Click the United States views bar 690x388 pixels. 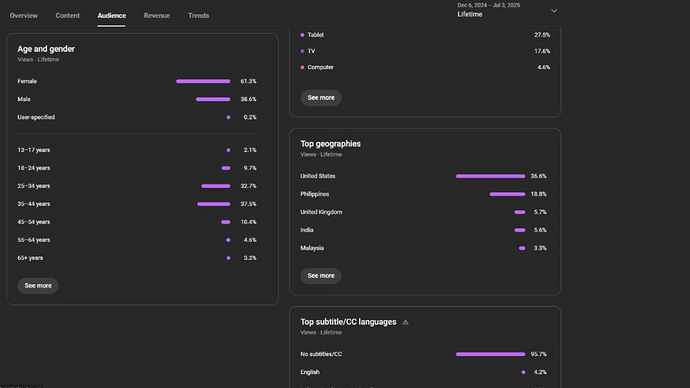pyautogui.click(x=490, y=176)
